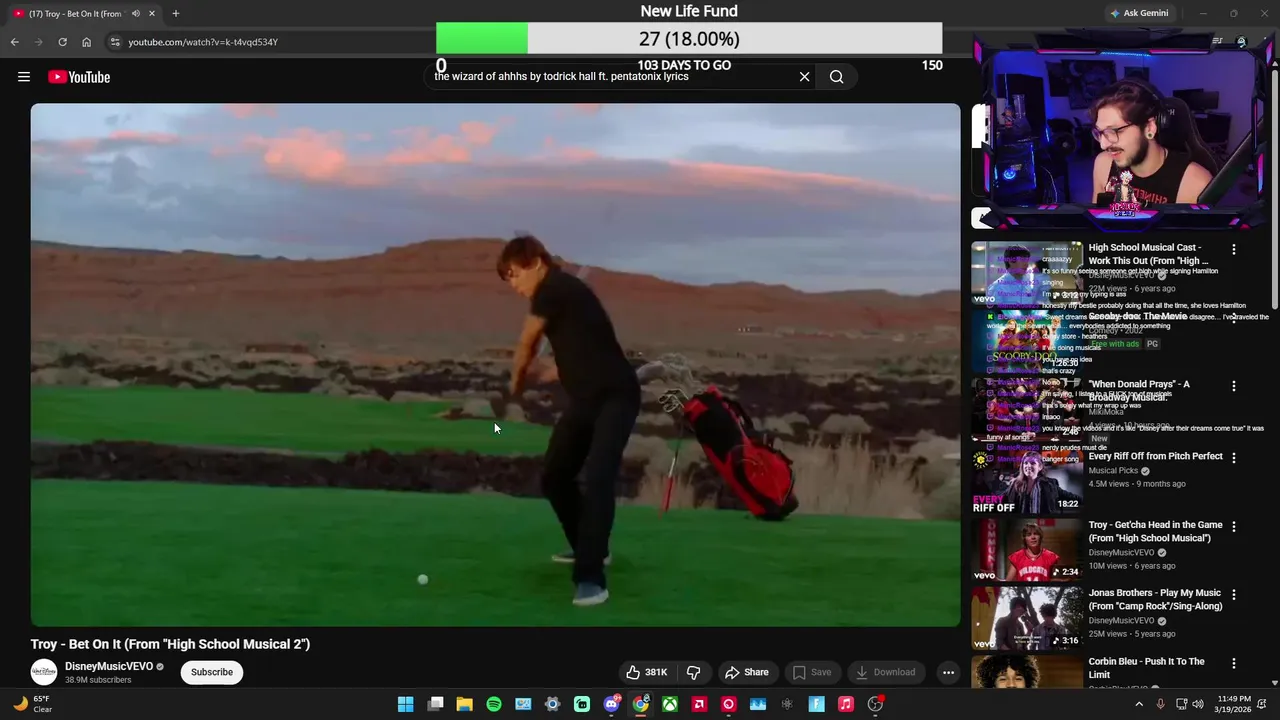This screenshot has height=720, width=1280.
Task: Open Apple Music from the taskbar
Action: (x=846, y=704)
